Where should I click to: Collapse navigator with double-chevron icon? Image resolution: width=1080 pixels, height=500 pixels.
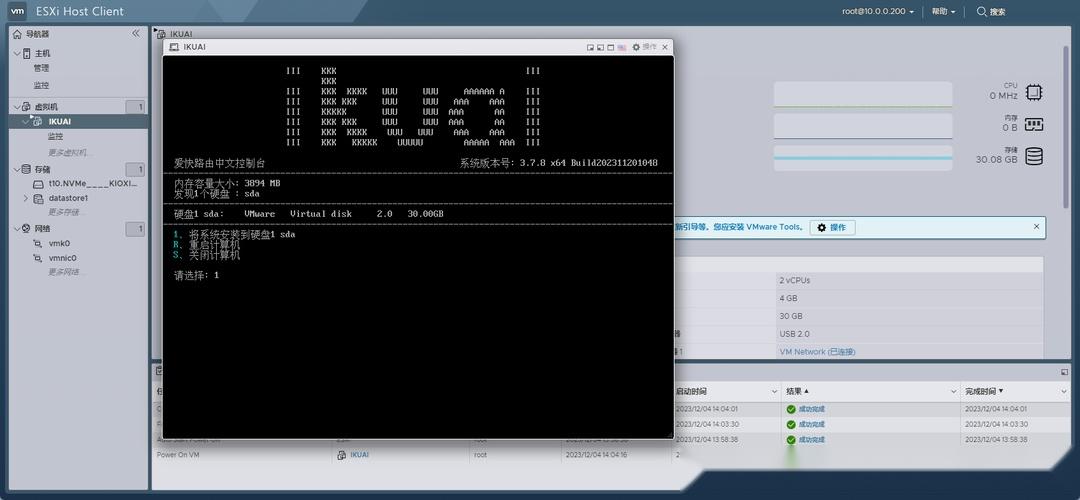click(x=136, y=33)
